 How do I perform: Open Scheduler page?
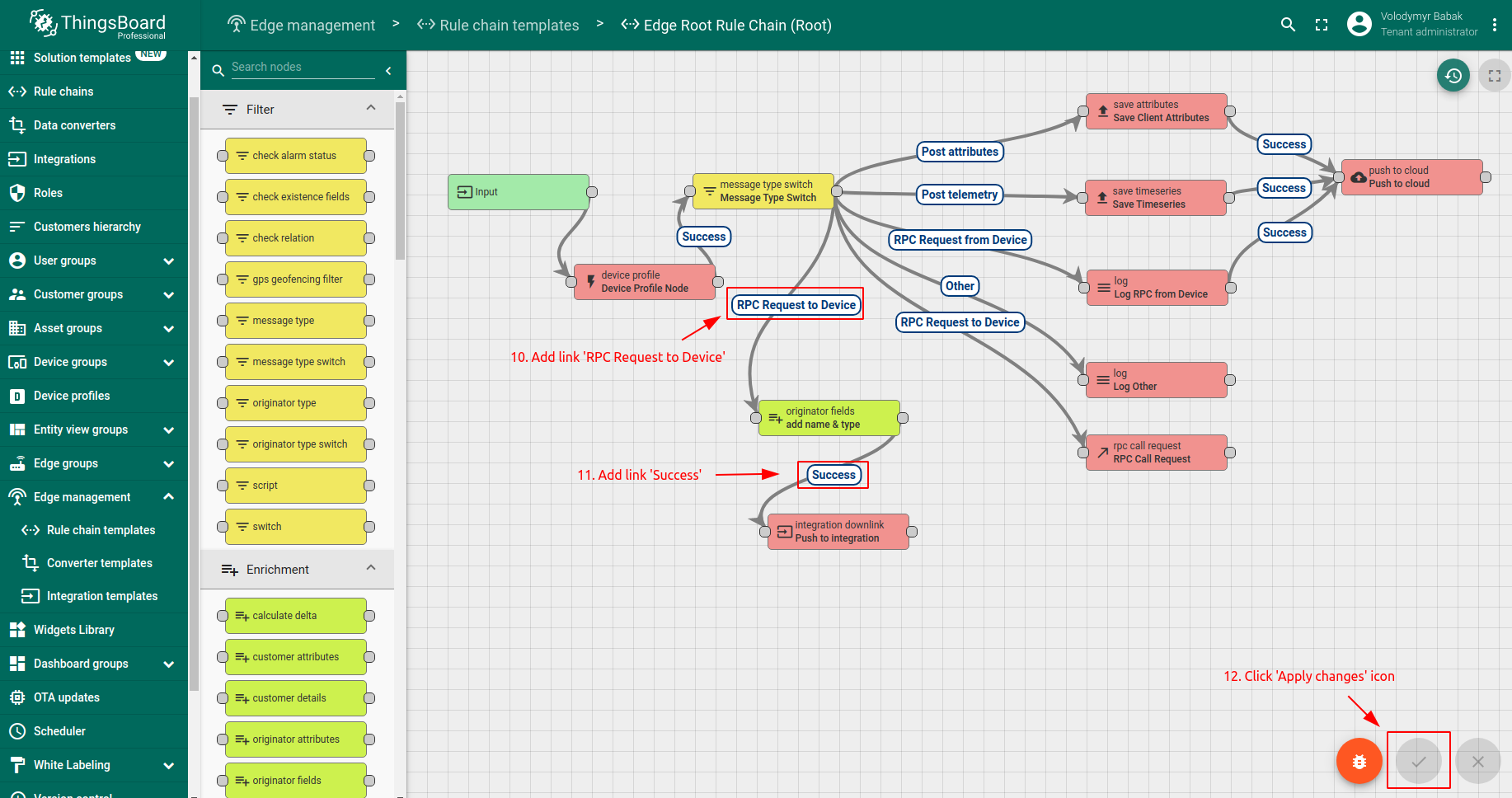[94, 731]
